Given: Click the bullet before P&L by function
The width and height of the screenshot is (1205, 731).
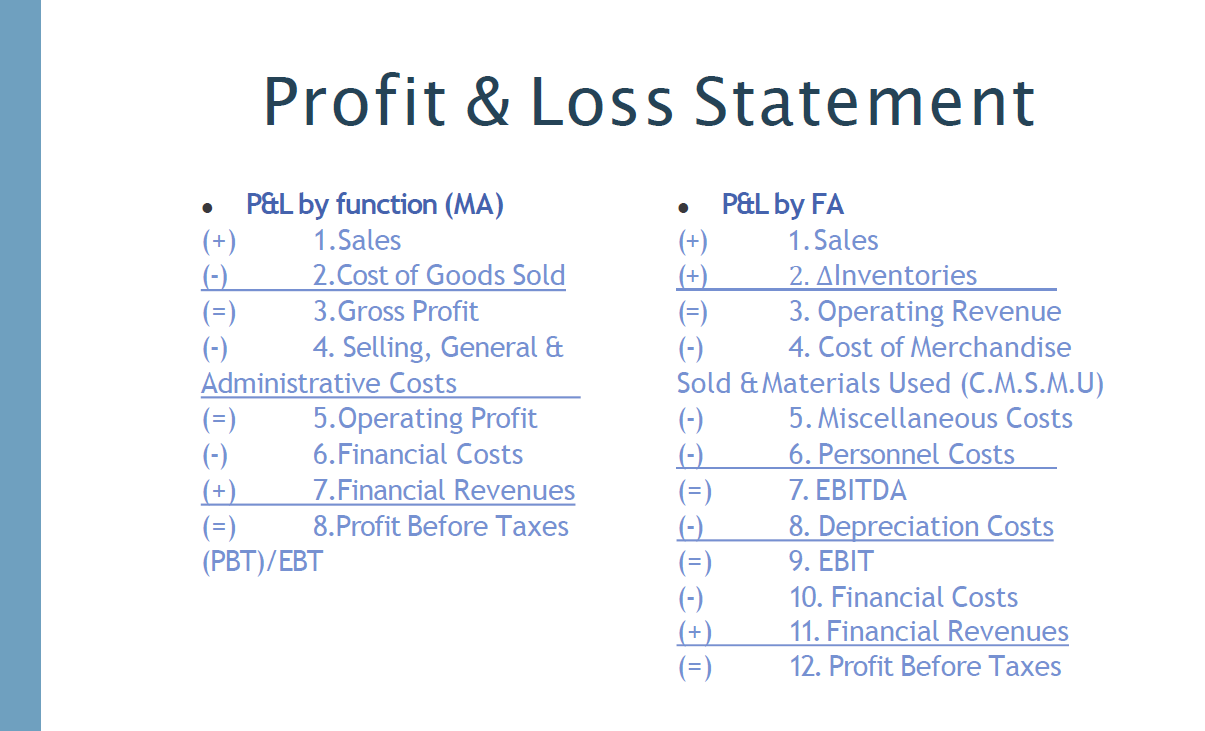Looking at the screenshot, I should pos(207,208).
